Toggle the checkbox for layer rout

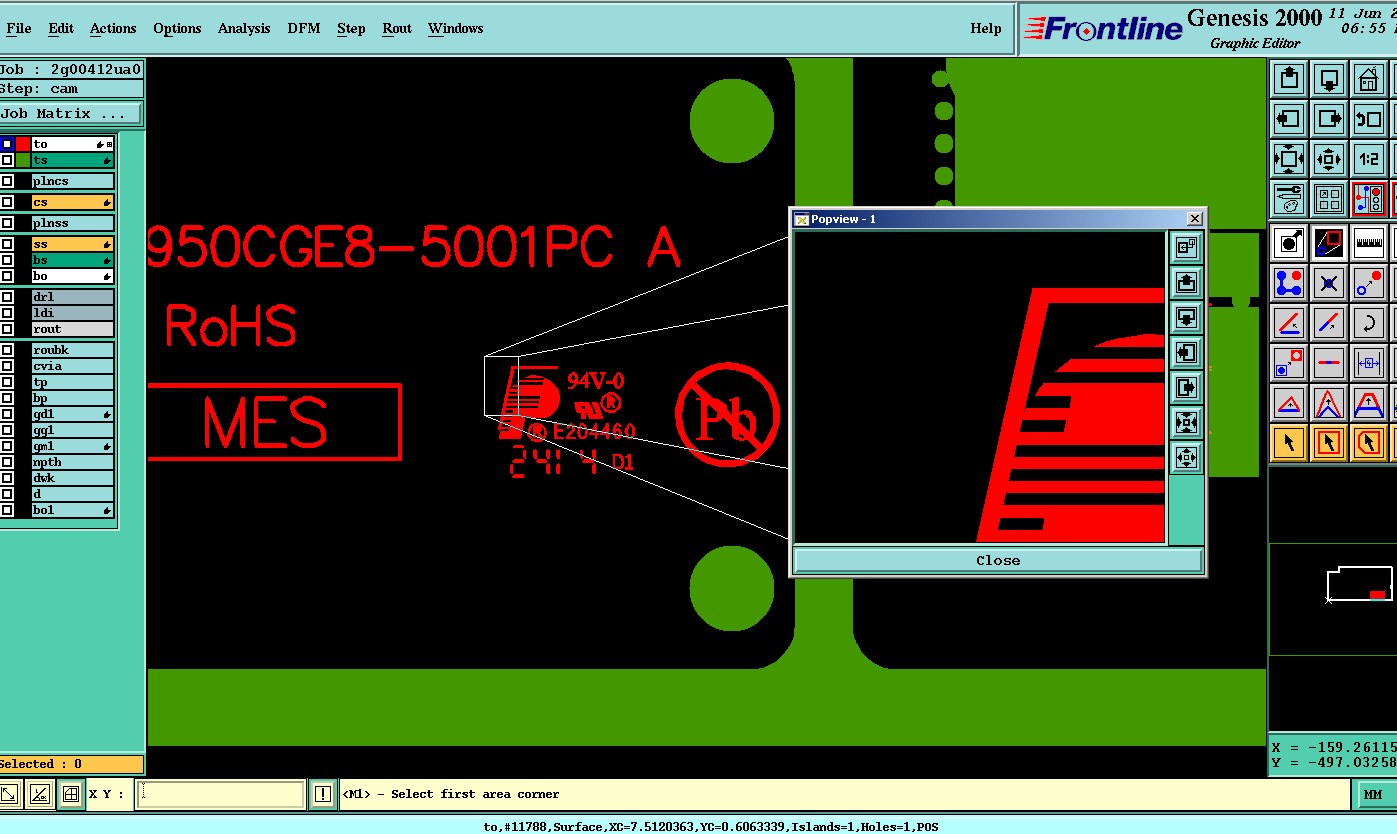(7, 329)
